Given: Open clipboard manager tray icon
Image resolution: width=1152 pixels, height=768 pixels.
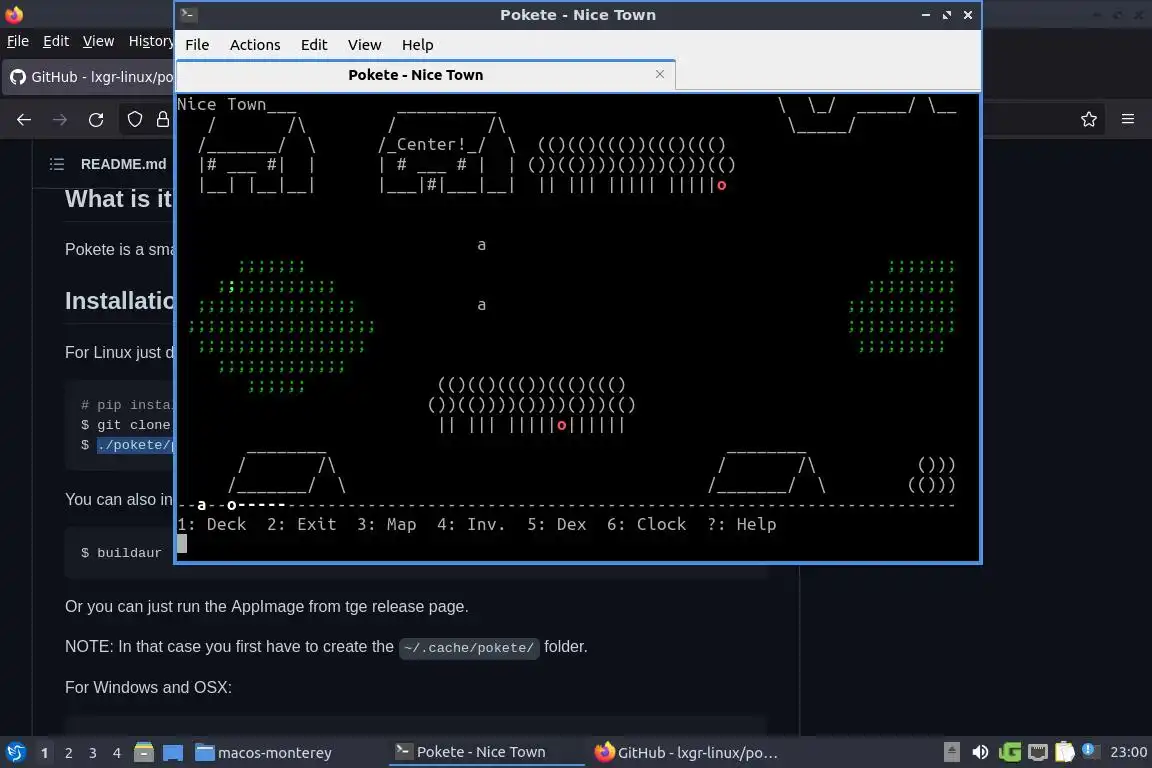Looking at the screenshot, I should (x=1065, y=752).
